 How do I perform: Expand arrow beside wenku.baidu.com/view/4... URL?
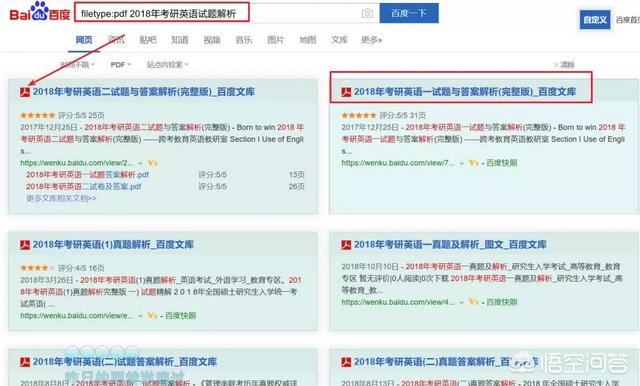click(462, 303)
